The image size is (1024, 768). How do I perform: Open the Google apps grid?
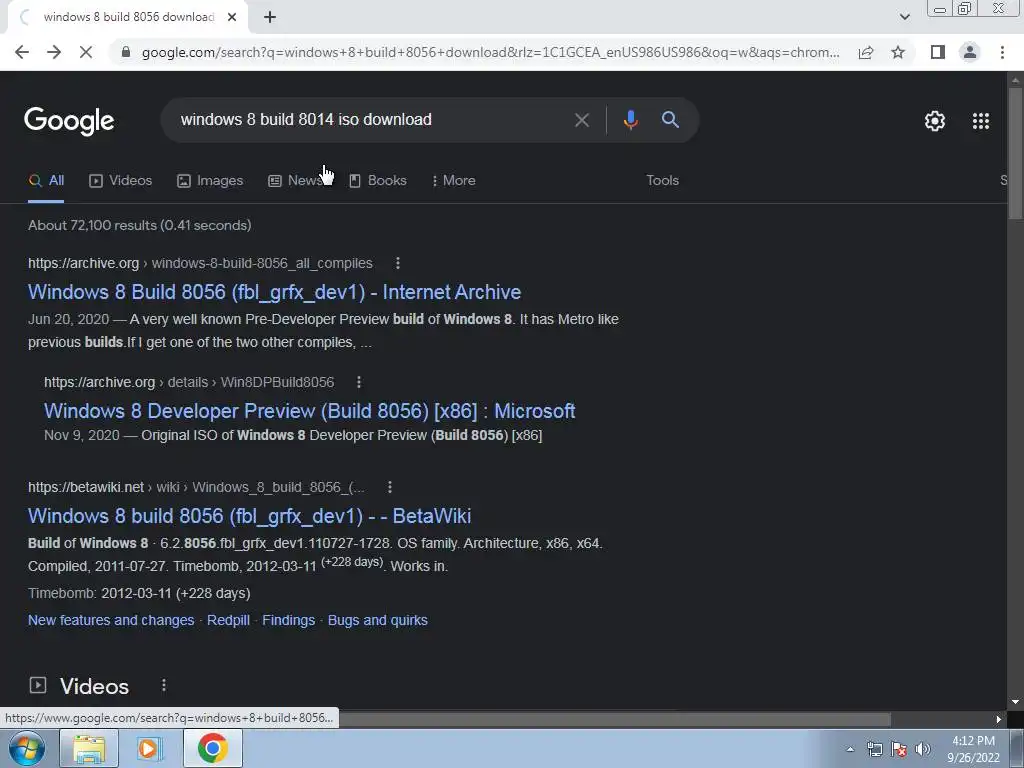pos(981,121)
